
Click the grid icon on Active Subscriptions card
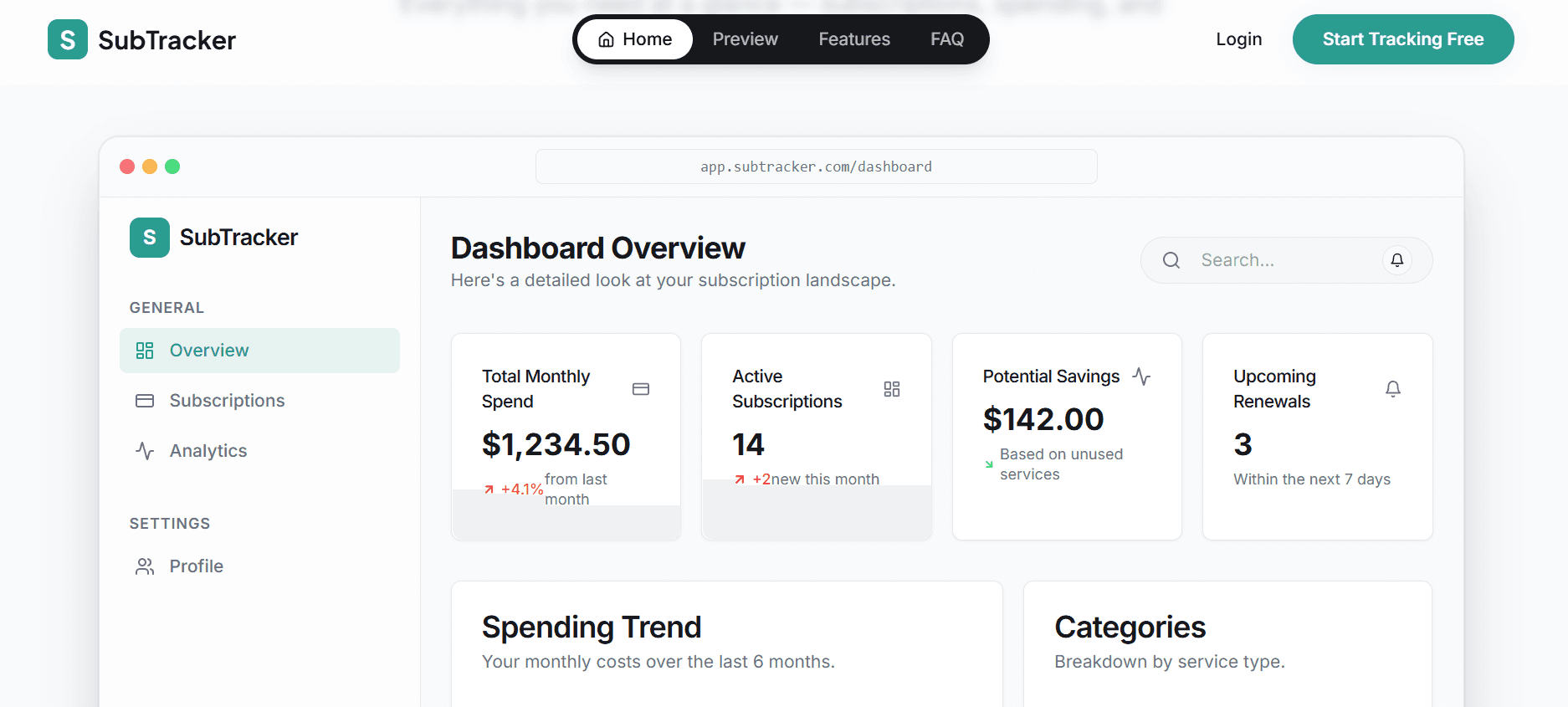(892, 389)
